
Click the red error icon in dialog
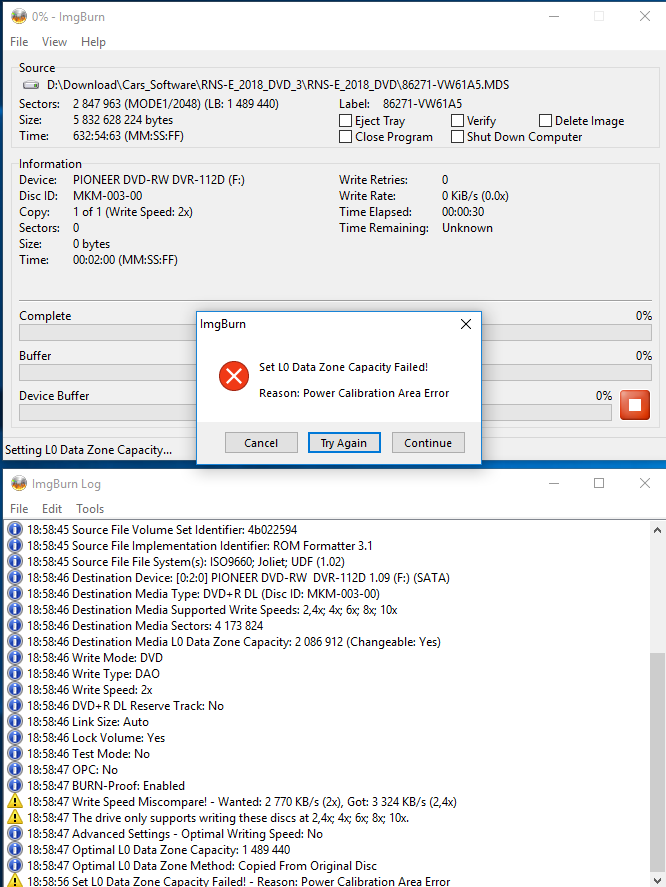coord(234,376)
